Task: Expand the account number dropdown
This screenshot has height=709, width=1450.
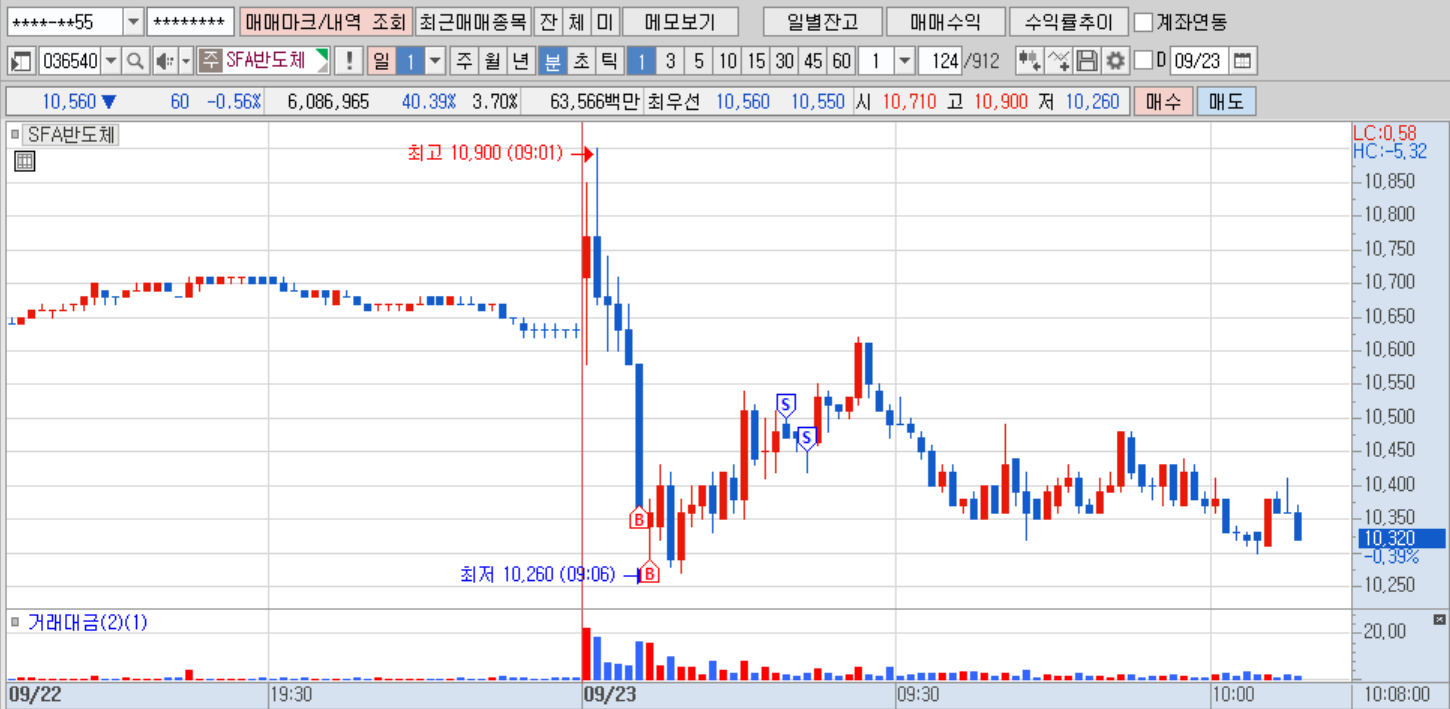Action: click(x=133, y=21)
